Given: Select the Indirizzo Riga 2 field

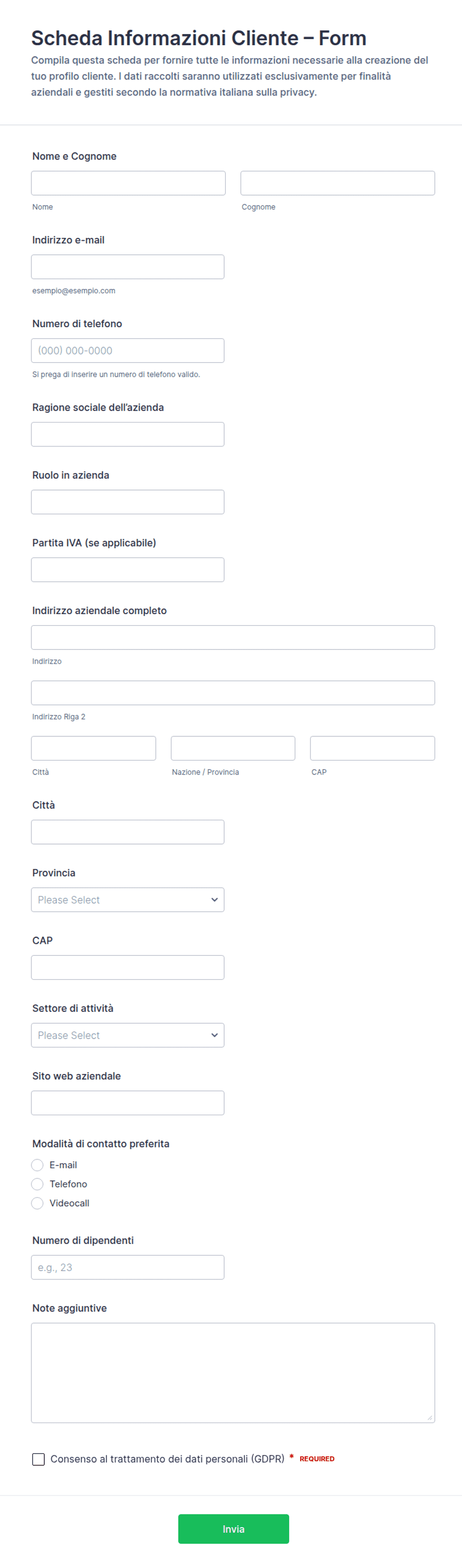Looking at the screenshot, I should [232, 692].
